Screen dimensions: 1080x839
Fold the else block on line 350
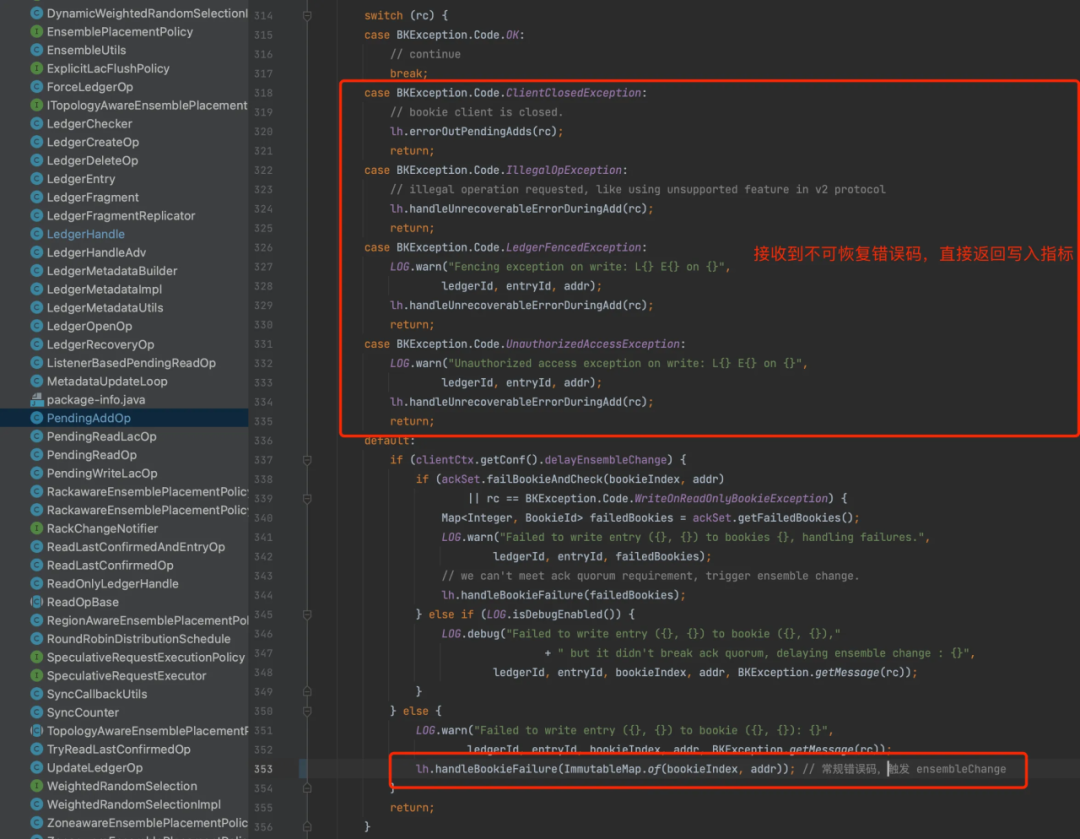(307, 711)
